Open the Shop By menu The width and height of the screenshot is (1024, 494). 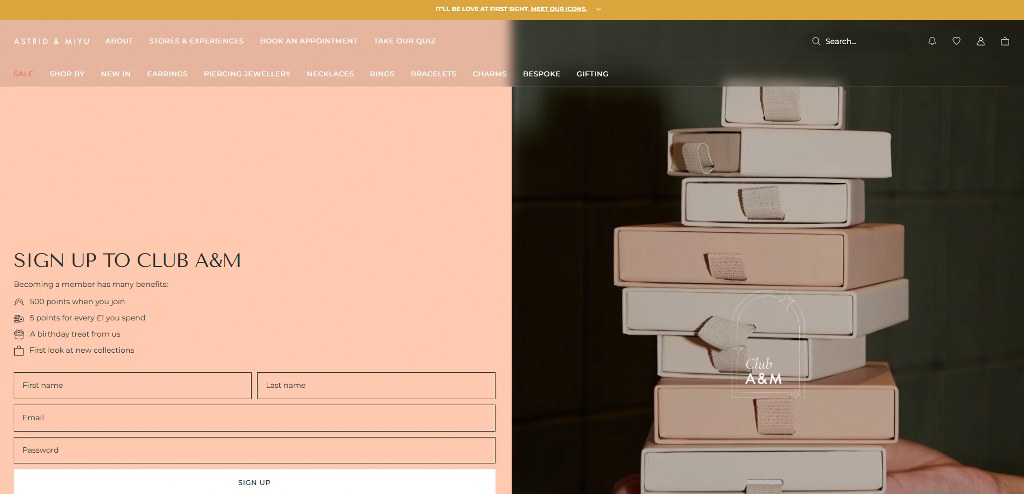click(x=67, y=74)
